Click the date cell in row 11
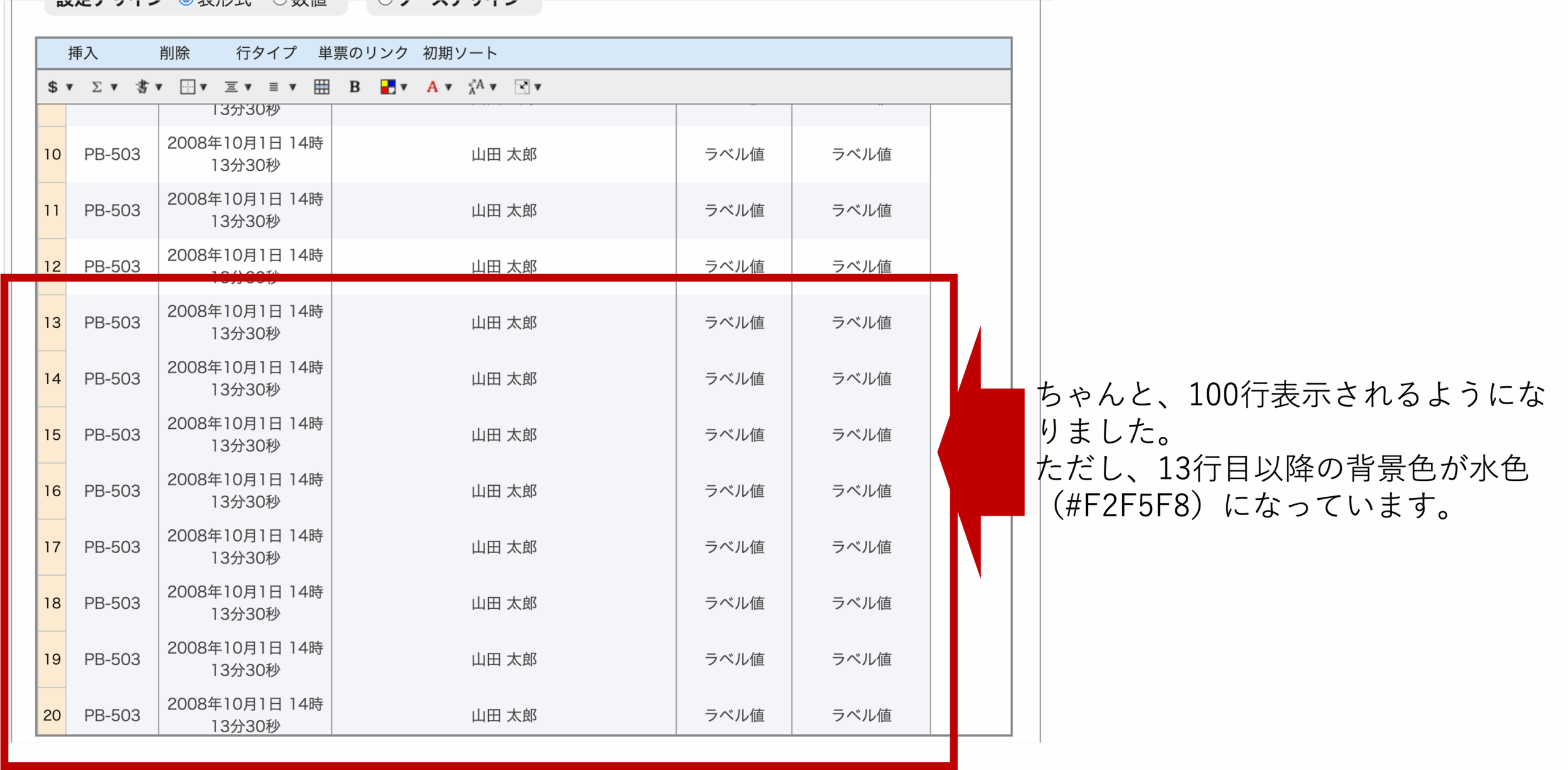Image resolution: width=1568 pixels, height=770 pixels. [x=245, y=211]
